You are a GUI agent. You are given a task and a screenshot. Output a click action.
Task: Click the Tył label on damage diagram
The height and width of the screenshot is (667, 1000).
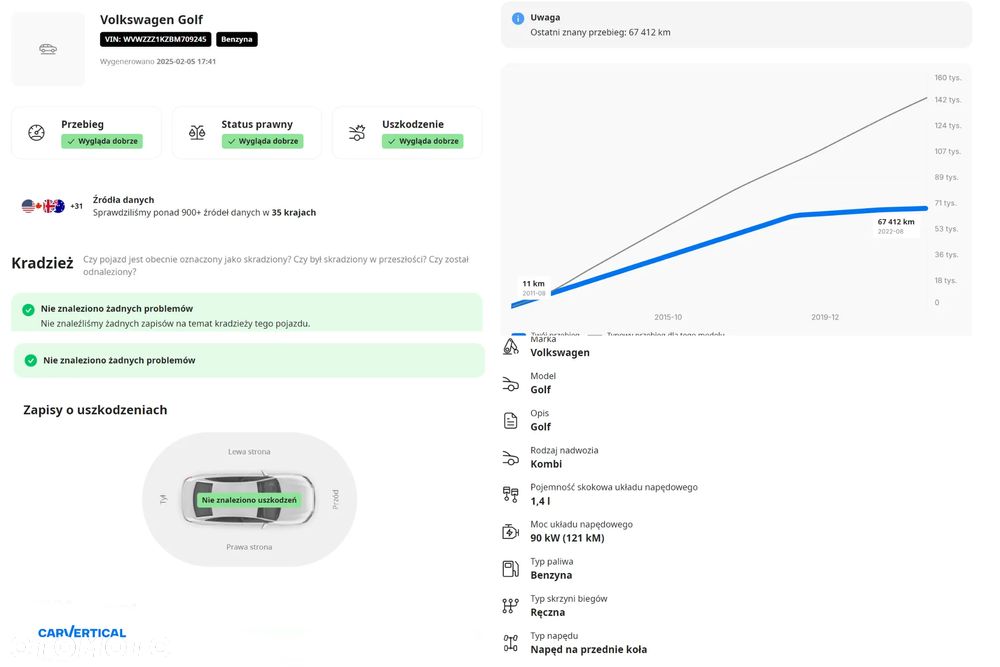(163, 499)
